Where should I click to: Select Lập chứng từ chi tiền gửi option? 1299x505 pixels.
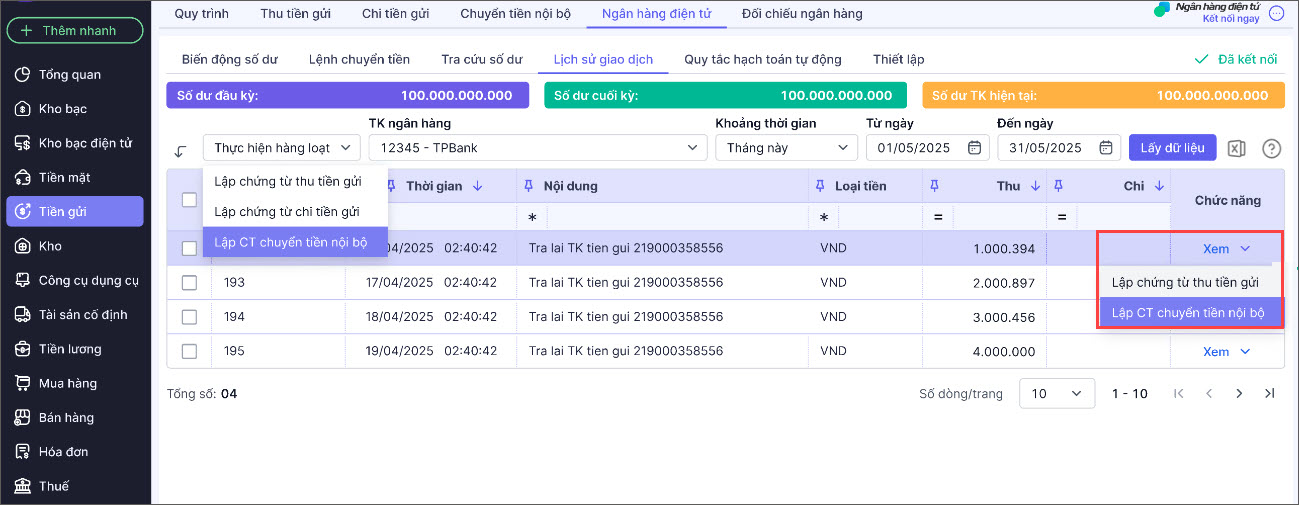pos(286,212)
